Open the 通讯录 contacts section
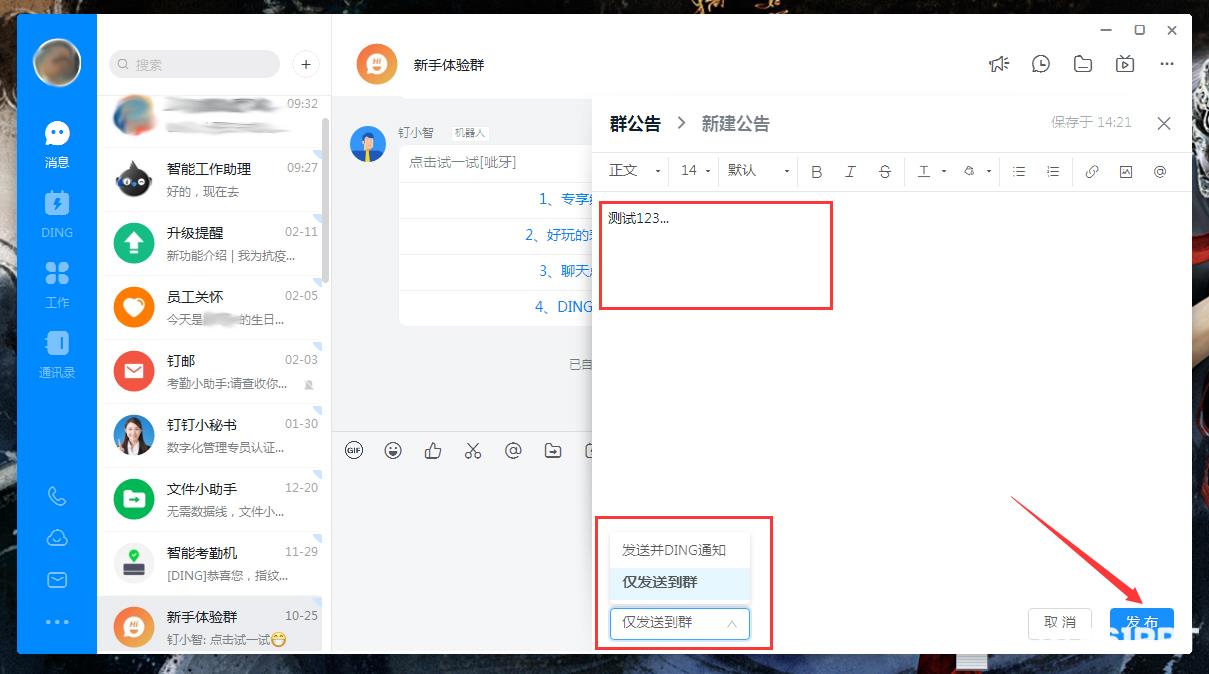Screen dimensions: 1209x674 point(57,354)
